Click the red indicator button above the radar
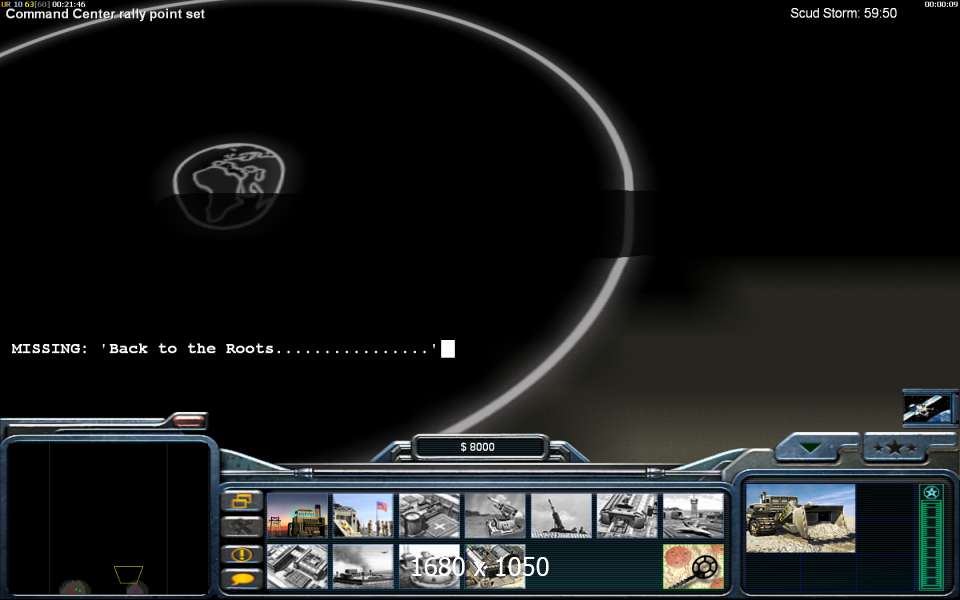 [189, 420]
